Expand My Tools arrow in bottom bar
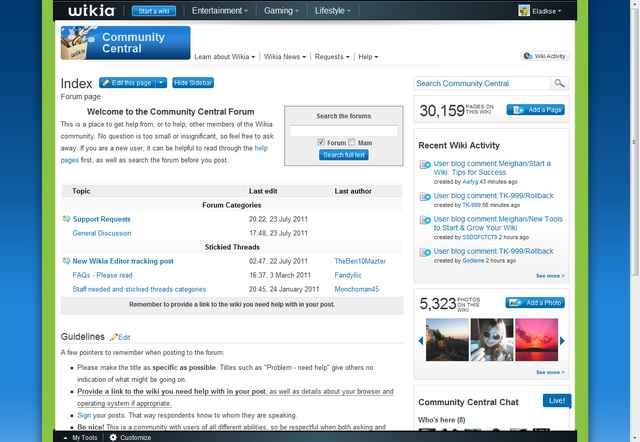640x442 pixels. (x=66, y=438)
